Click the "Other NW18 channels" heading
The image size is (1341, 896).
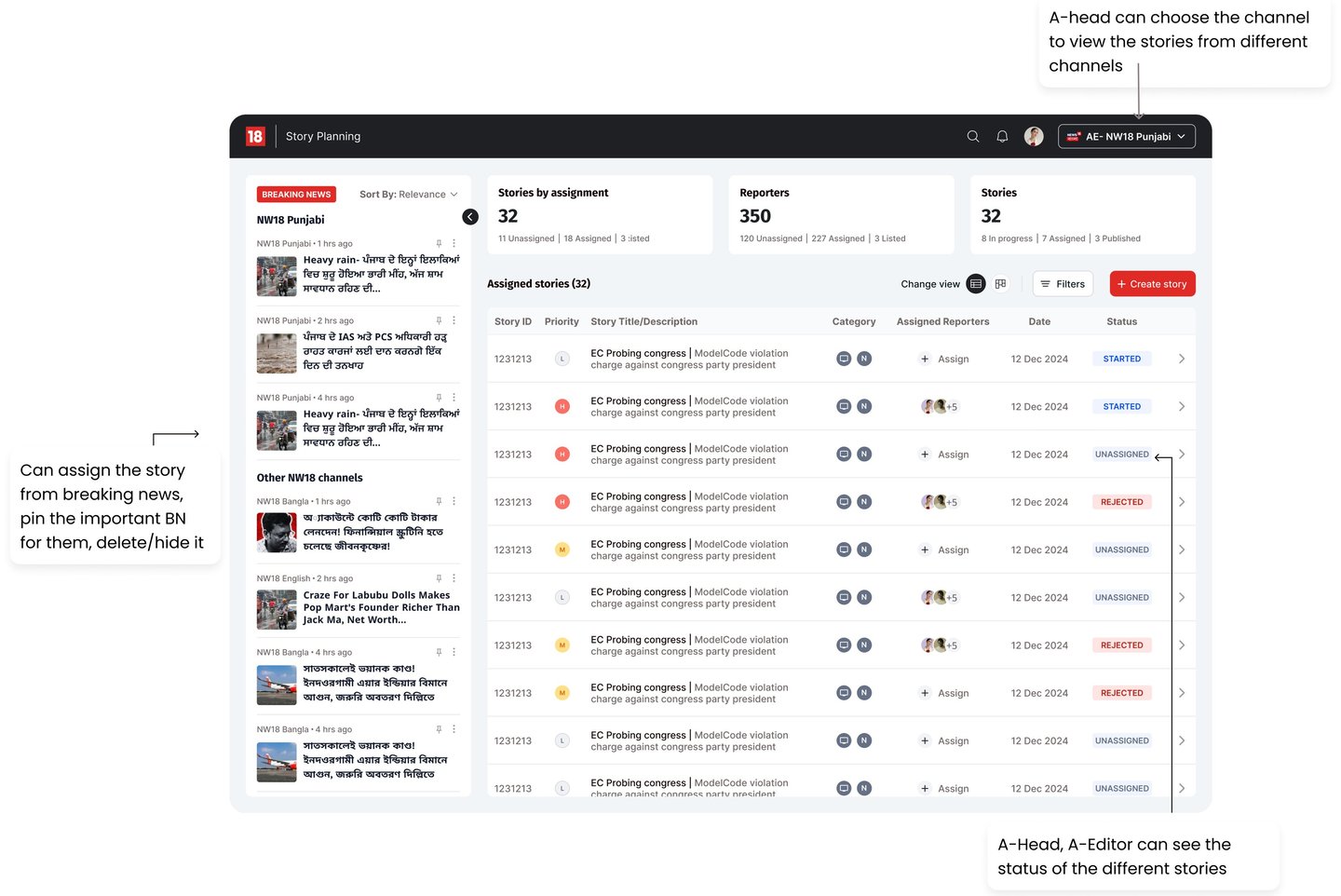(x=310, y=478)
